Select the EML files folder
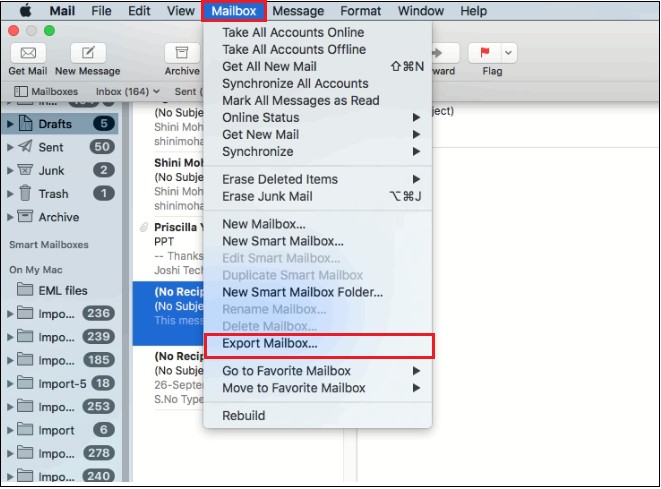This screenshot has height=489, width=661. 59,290
